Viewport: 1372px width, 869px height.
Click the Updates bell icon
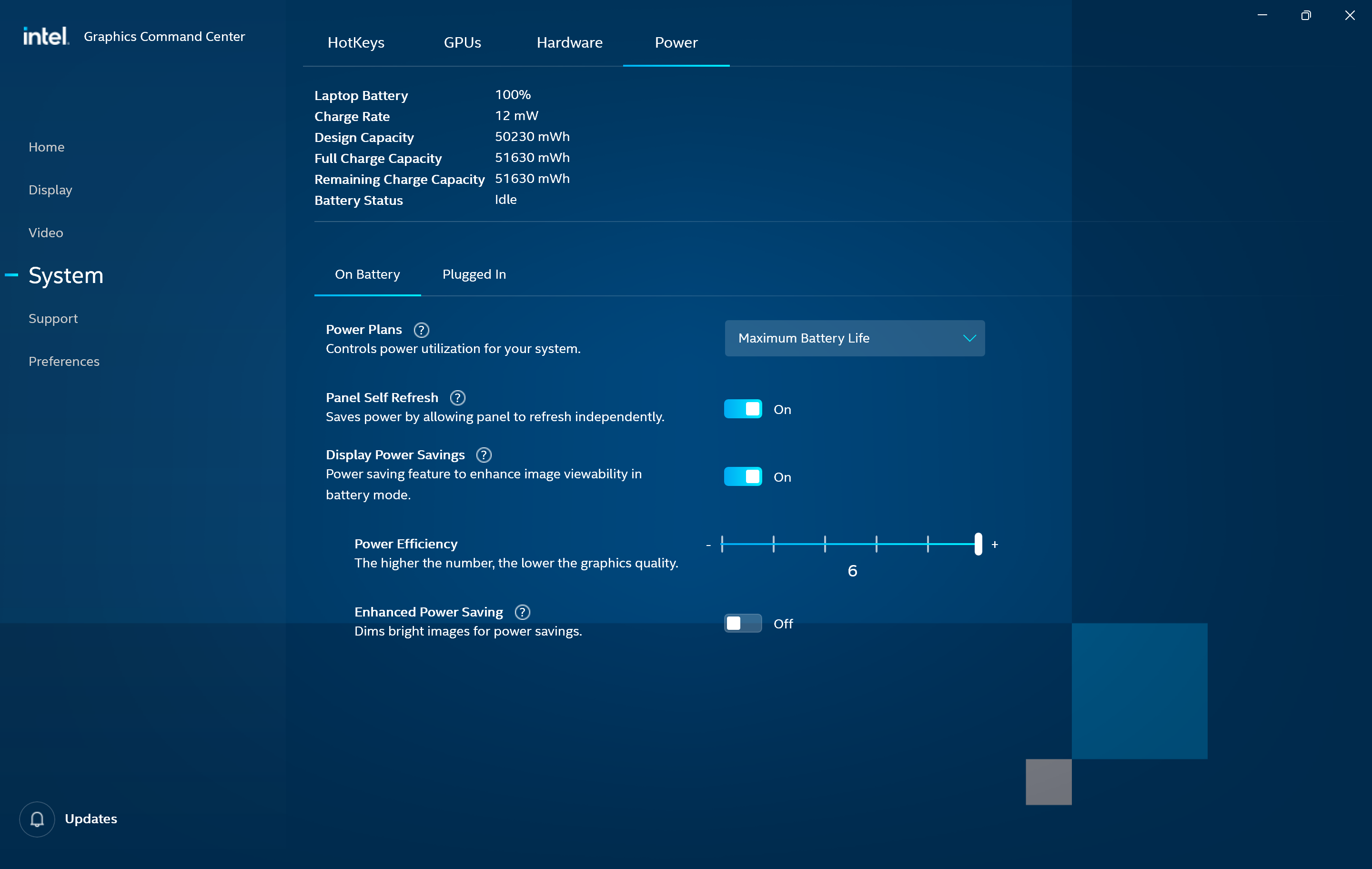[37, 819]
